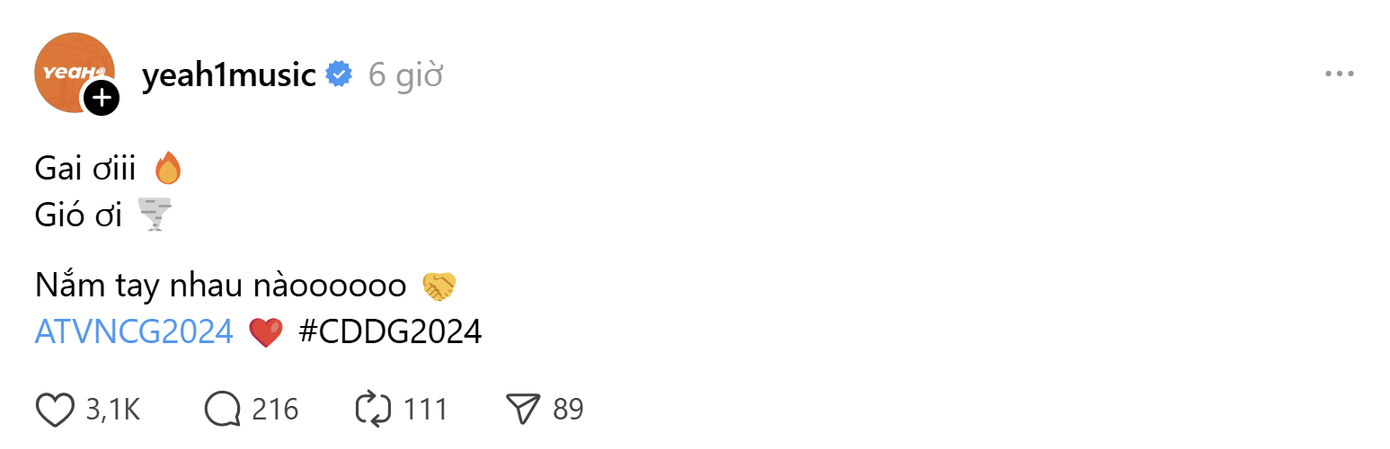The image size is (1390, 449).
Task: Click the 89 share count
Action: (568, 409)
